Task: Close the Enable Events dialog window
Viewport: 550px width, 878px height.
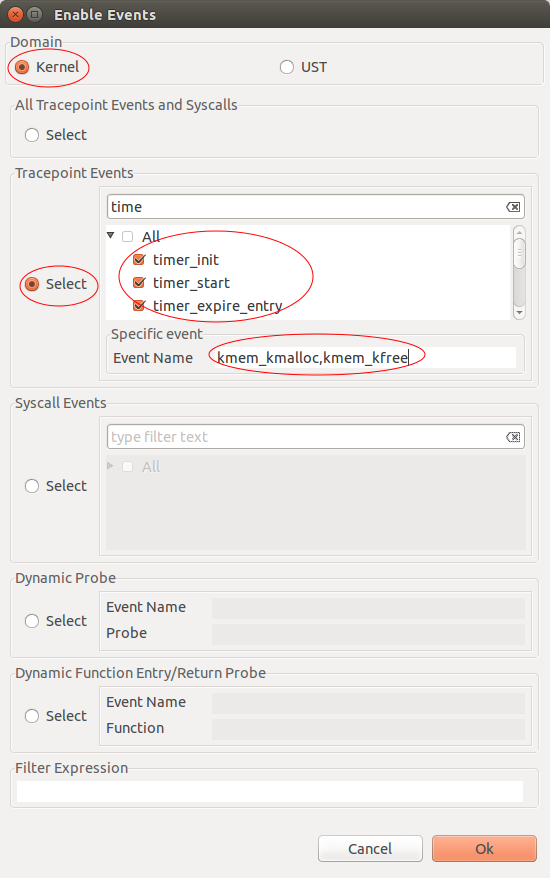Action: coord(16,15)
